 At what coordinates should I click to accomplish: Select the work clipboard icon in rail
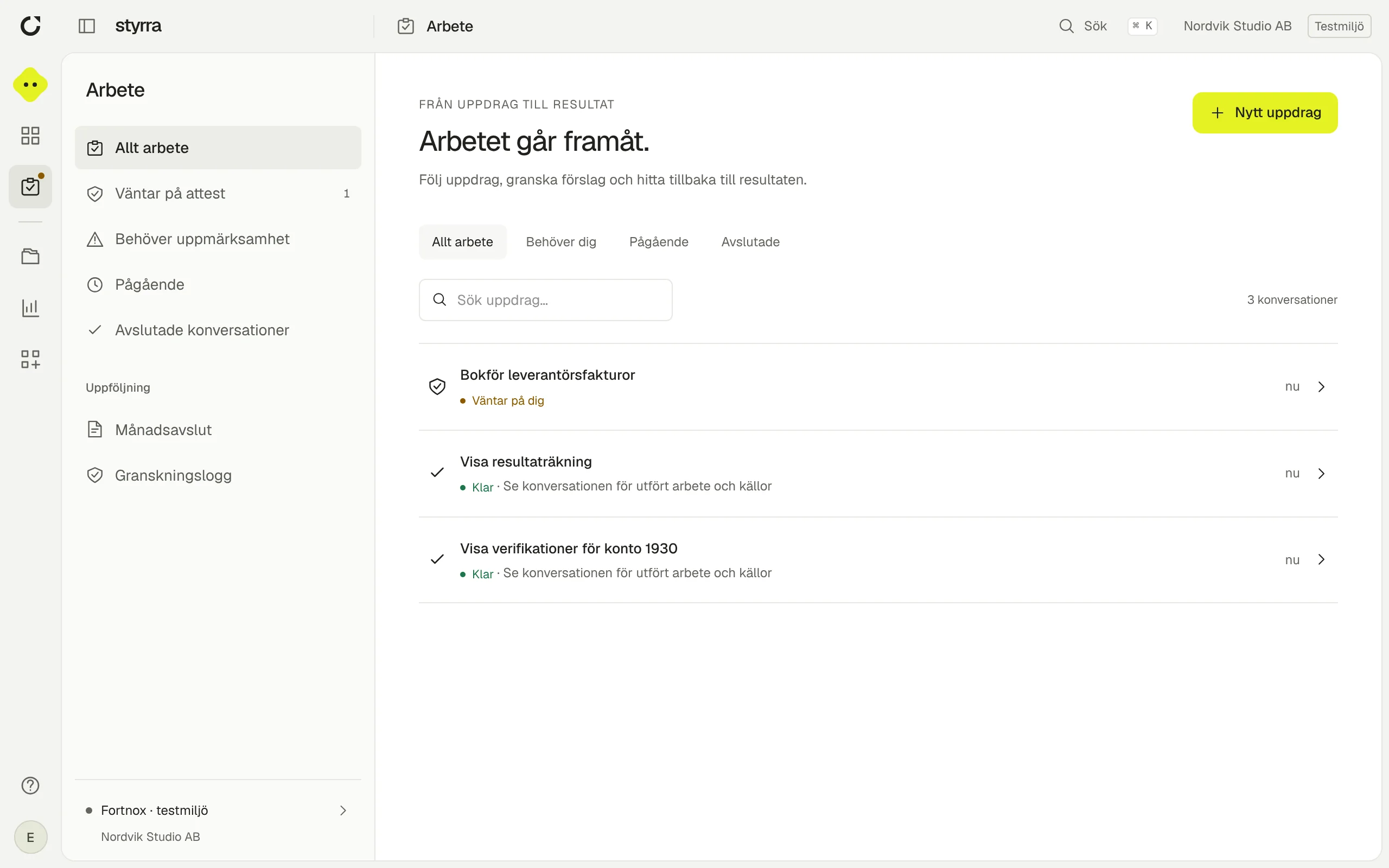point(30,187)
